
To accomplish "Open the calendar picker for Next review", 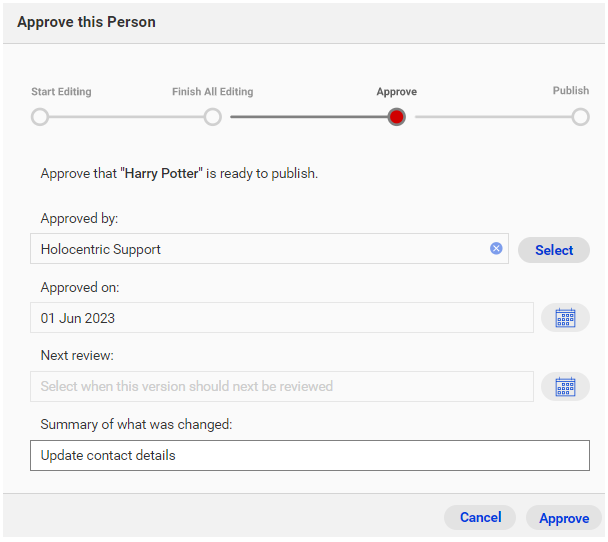I will [x=565, y=387].
